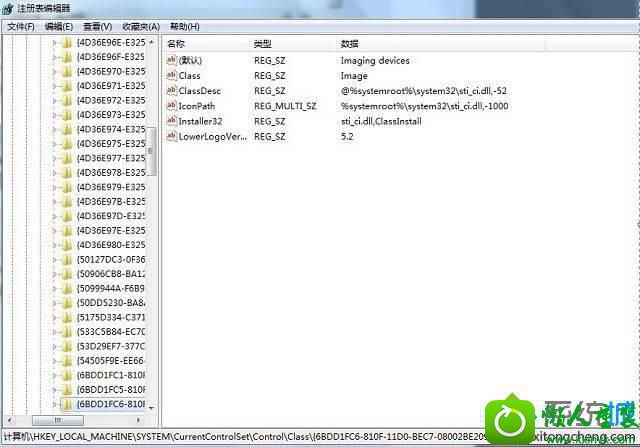640x447 pixels.
Task: Click the tree vertical scrollbar thumb
Action: [151, 151]
